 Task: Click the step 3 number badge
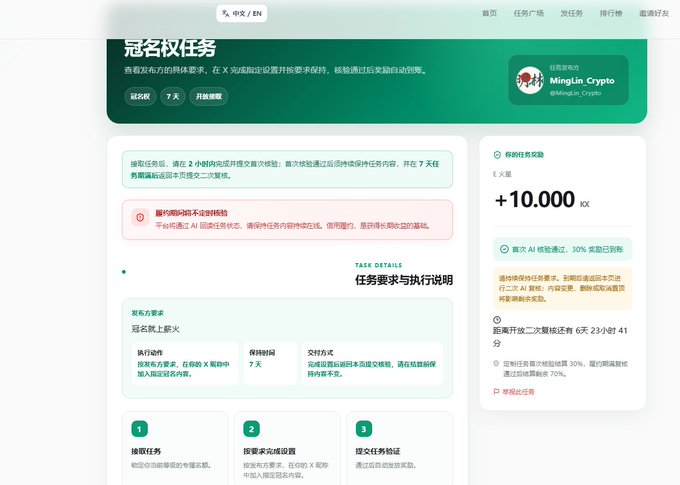(363, 429)
